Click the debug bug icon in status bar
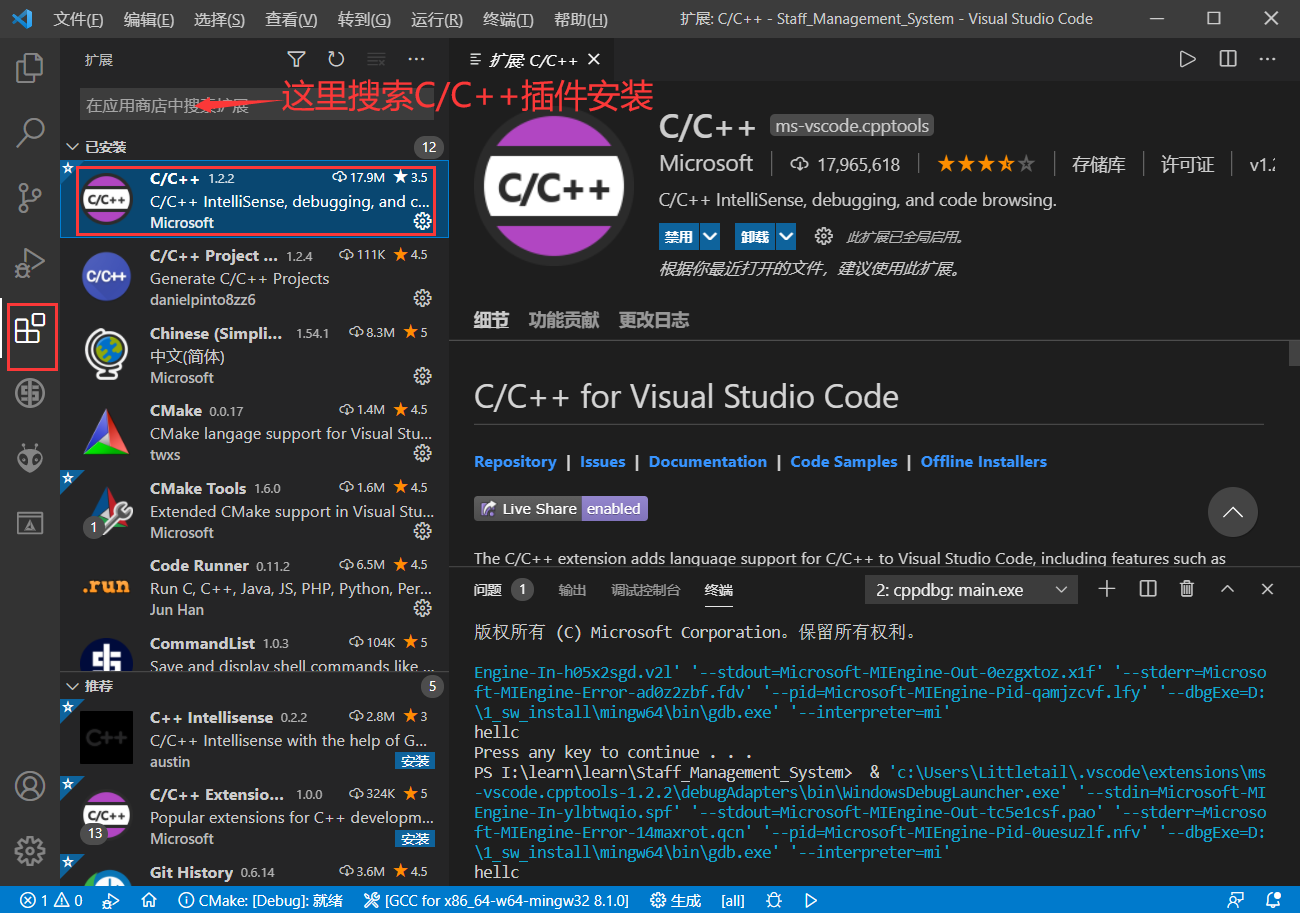The image size is (1300, 913). pyautogui.click(x=773, y=900)
